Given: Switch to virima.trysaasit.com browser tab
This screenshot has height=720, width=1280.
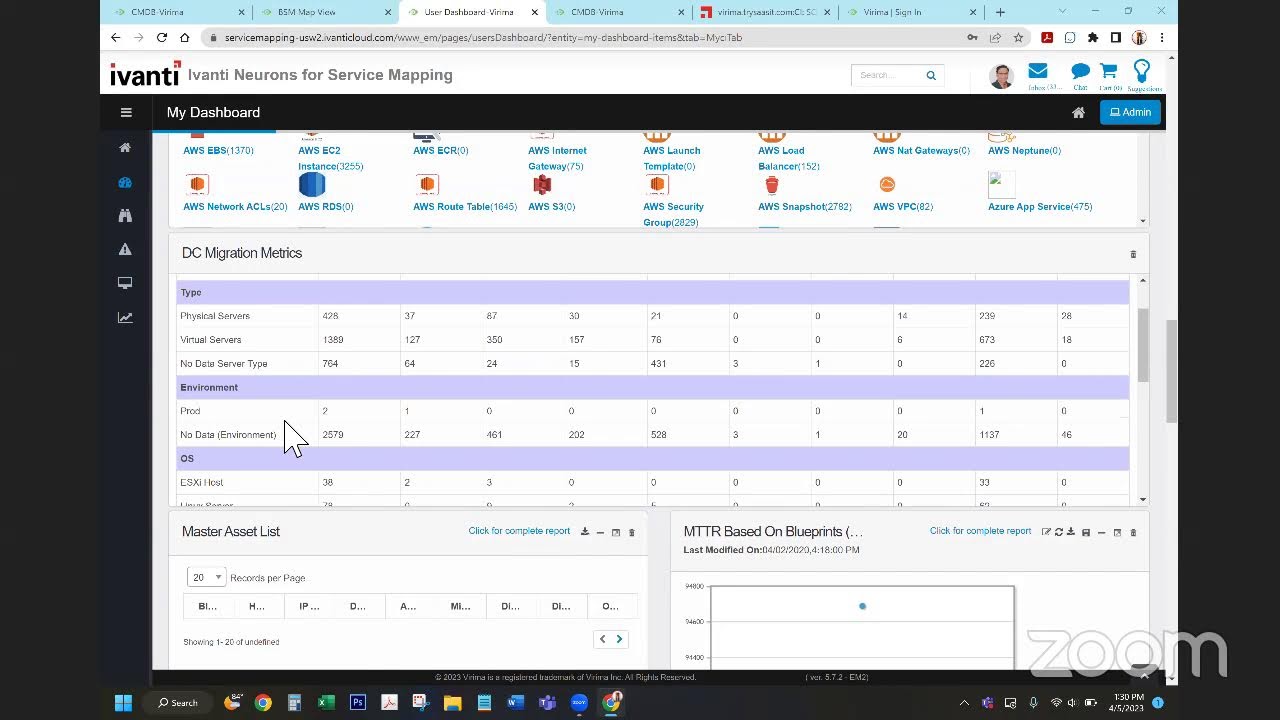Looking at the screenshot, I should click(766, 12).
